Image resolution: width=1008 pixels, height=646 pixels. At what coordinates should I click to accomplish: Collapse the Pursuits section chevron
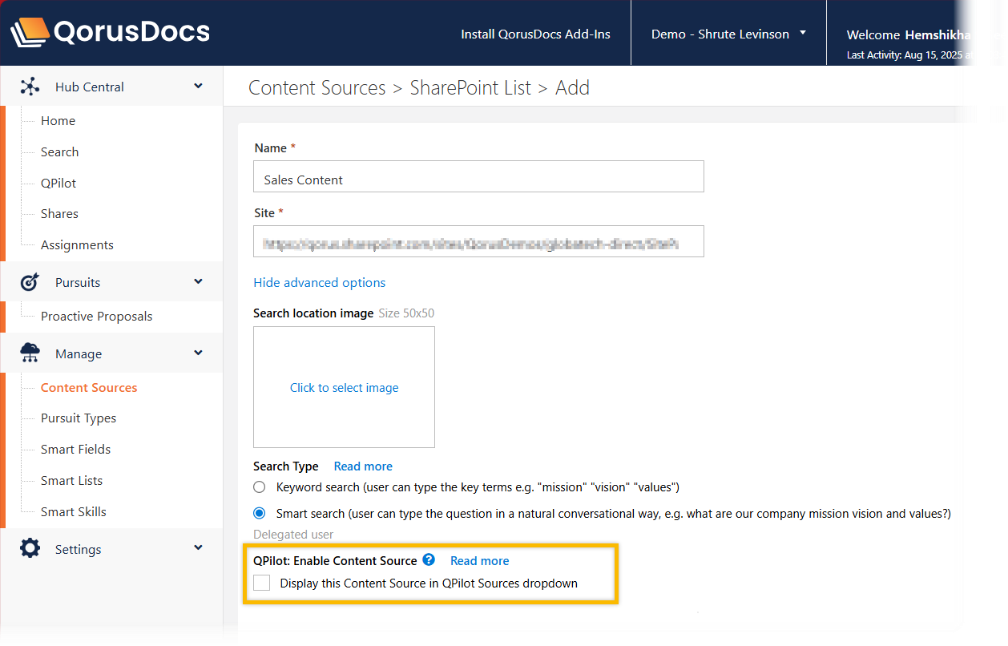pyautogui.click(x=198, y=282)
